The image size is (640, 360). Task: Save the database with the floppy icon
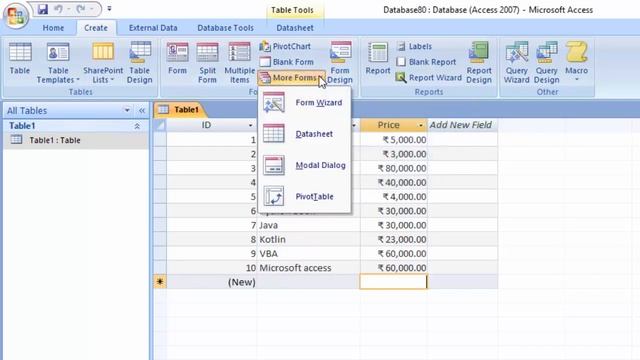pos(42,9)
